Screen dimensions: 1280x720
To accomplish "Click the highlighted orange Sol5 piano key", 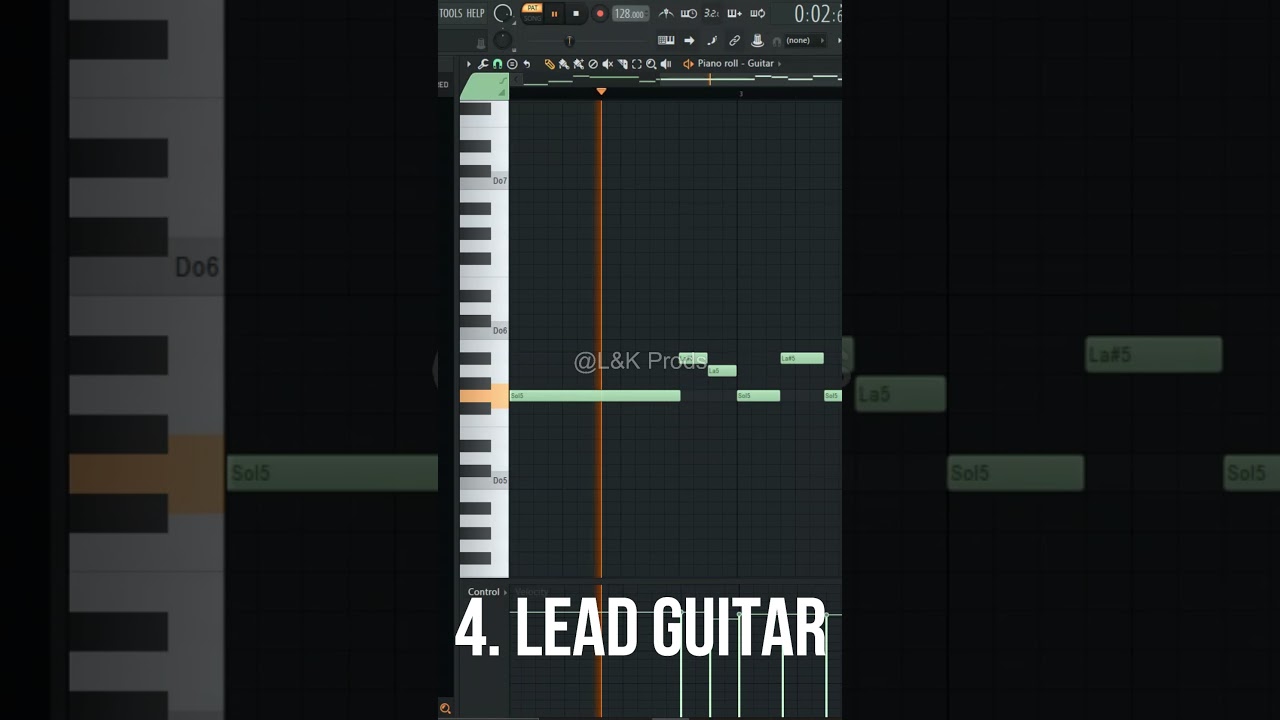I will click(x=484, y=396).
